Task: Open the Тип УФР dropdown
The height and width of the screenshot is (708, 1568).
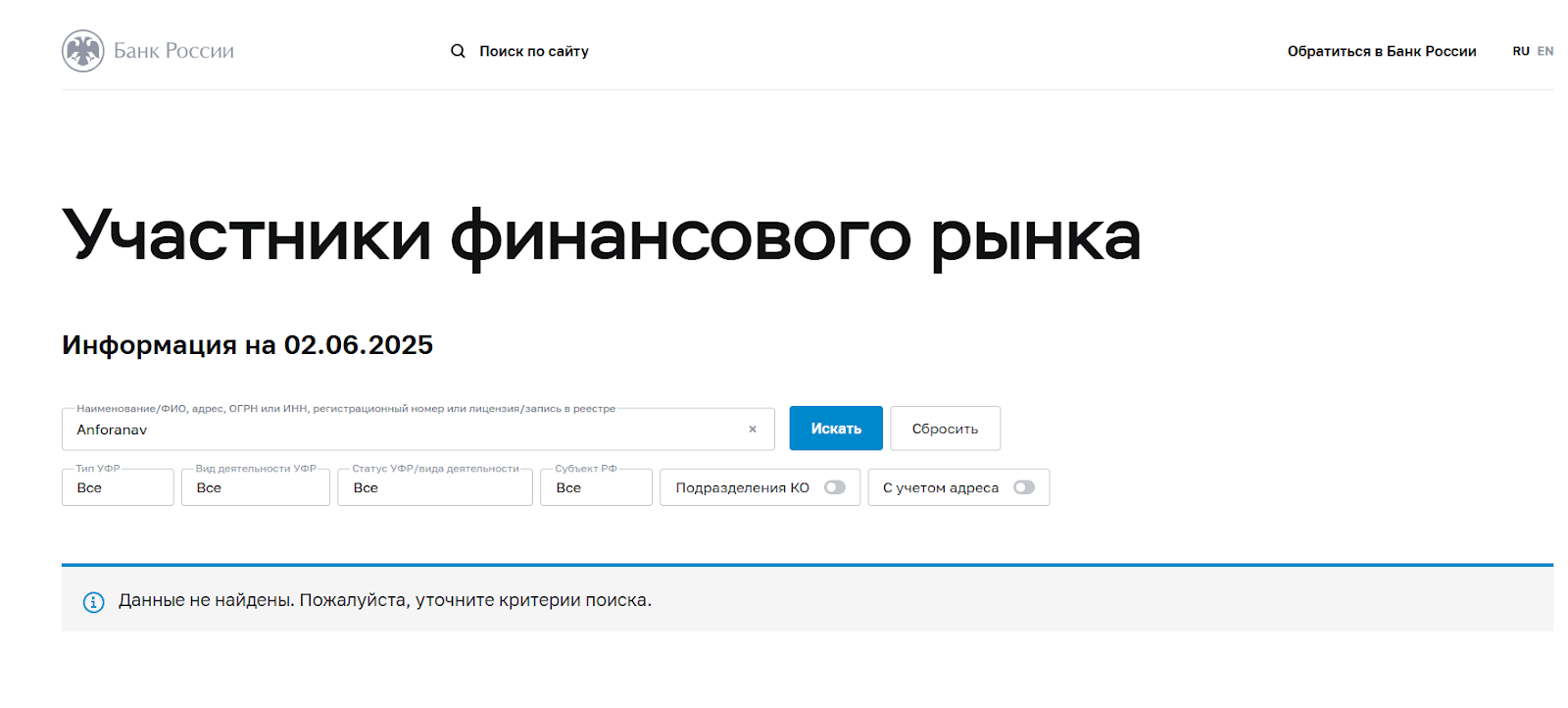Action: pyautogui.click(x=118, y=487)
